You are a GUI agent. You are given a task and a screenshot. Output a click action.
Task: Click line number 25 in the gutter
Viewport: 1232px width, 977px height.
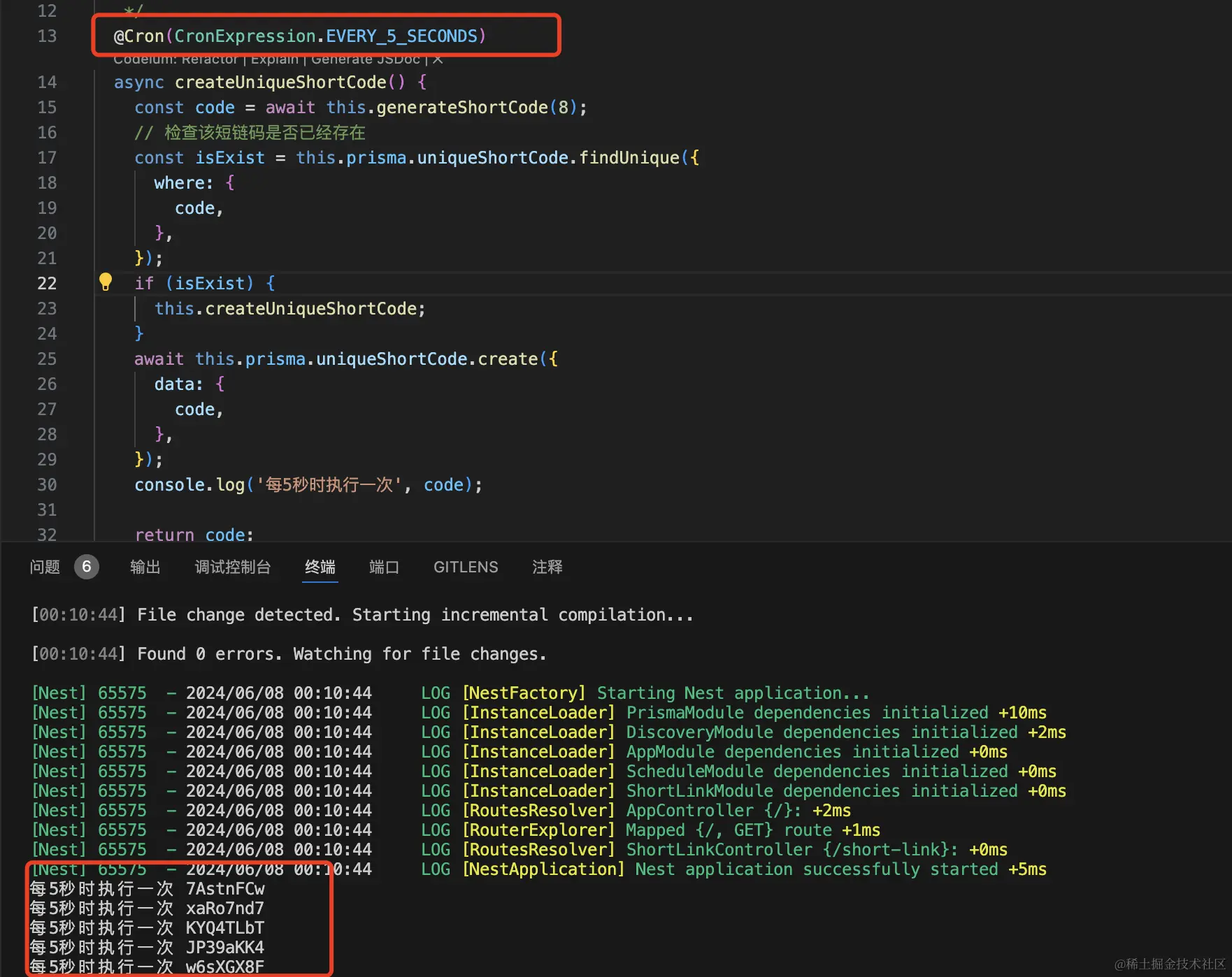(x=47, y=359)
